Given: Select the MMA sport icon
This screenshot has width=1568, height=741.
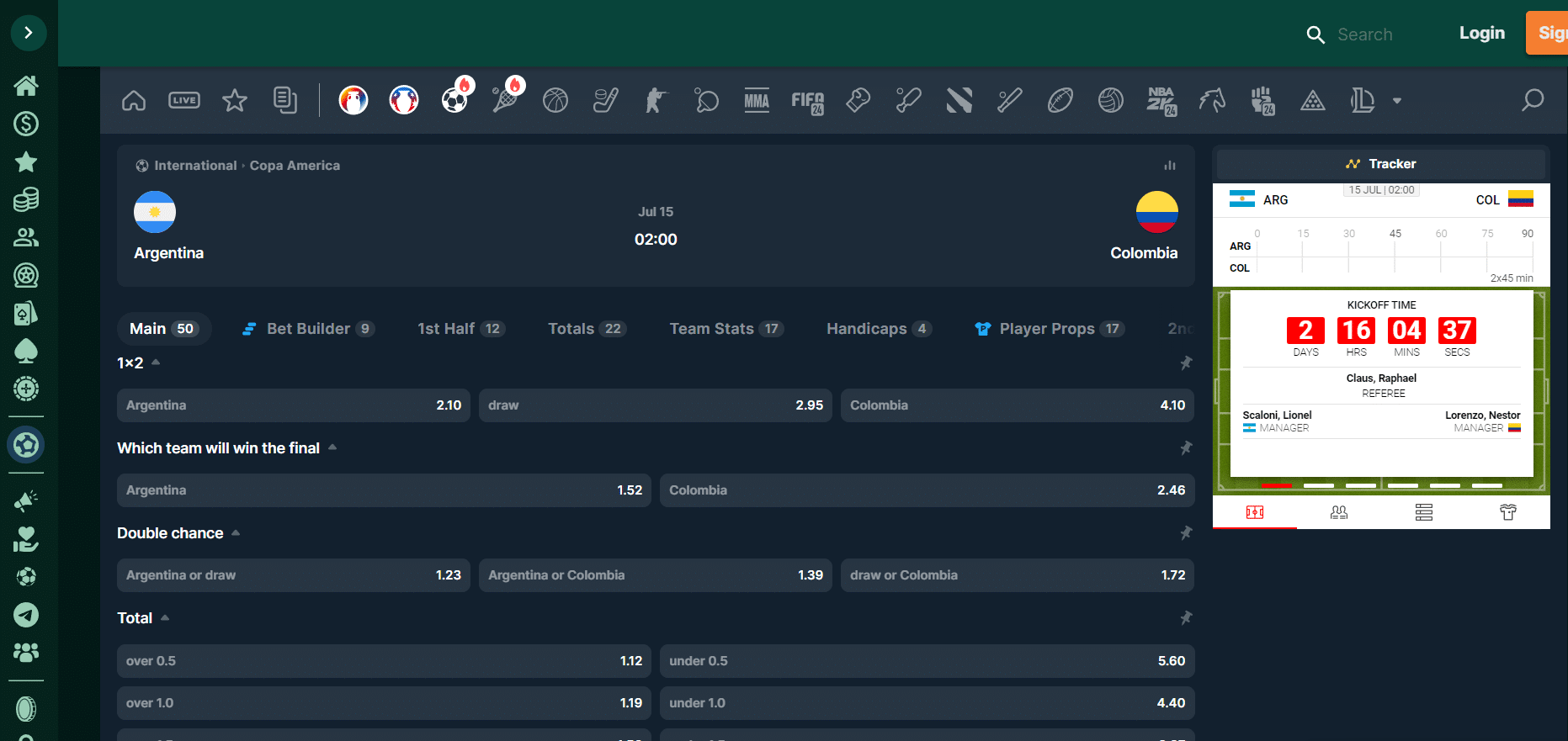Looking at the screenshot, I should [757, 100].
